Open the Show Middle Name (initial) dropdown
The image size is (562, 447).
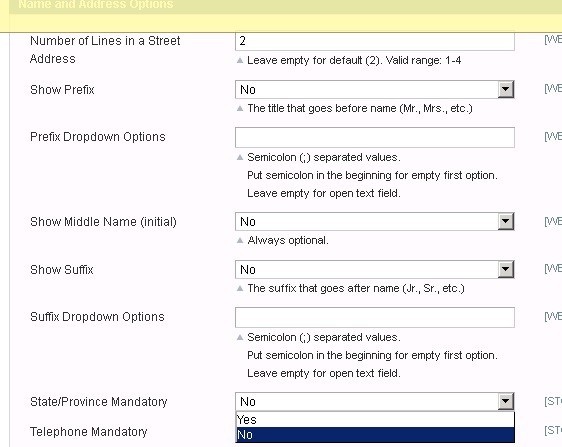(x=375, y=222)
